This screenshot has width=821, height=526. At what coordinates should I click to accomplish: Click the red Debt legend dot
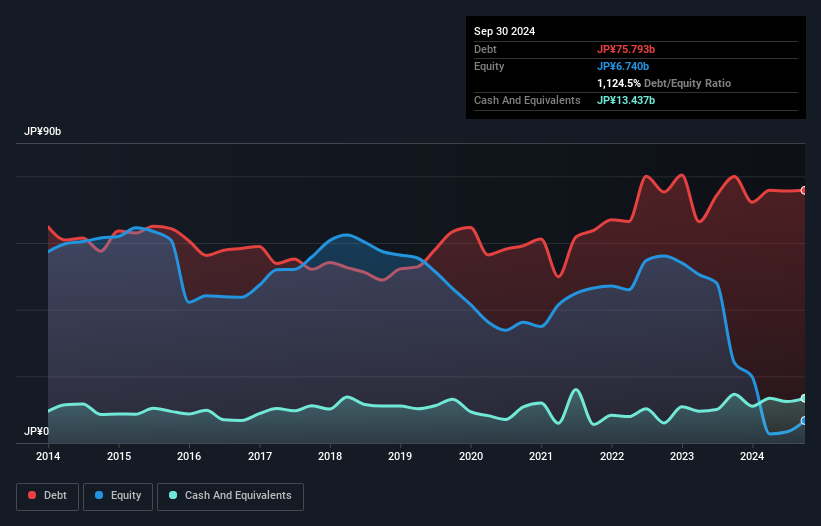click(x=32, y=495)
